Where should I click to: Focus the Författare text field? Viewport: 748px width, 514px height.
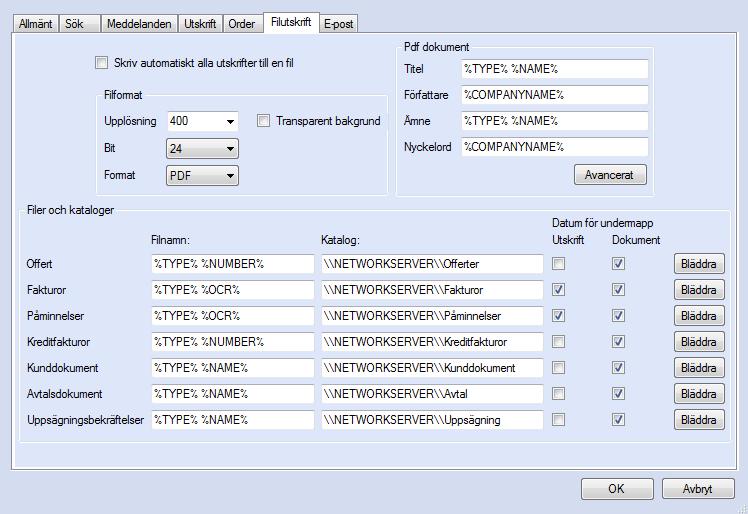tap(555, 94)
